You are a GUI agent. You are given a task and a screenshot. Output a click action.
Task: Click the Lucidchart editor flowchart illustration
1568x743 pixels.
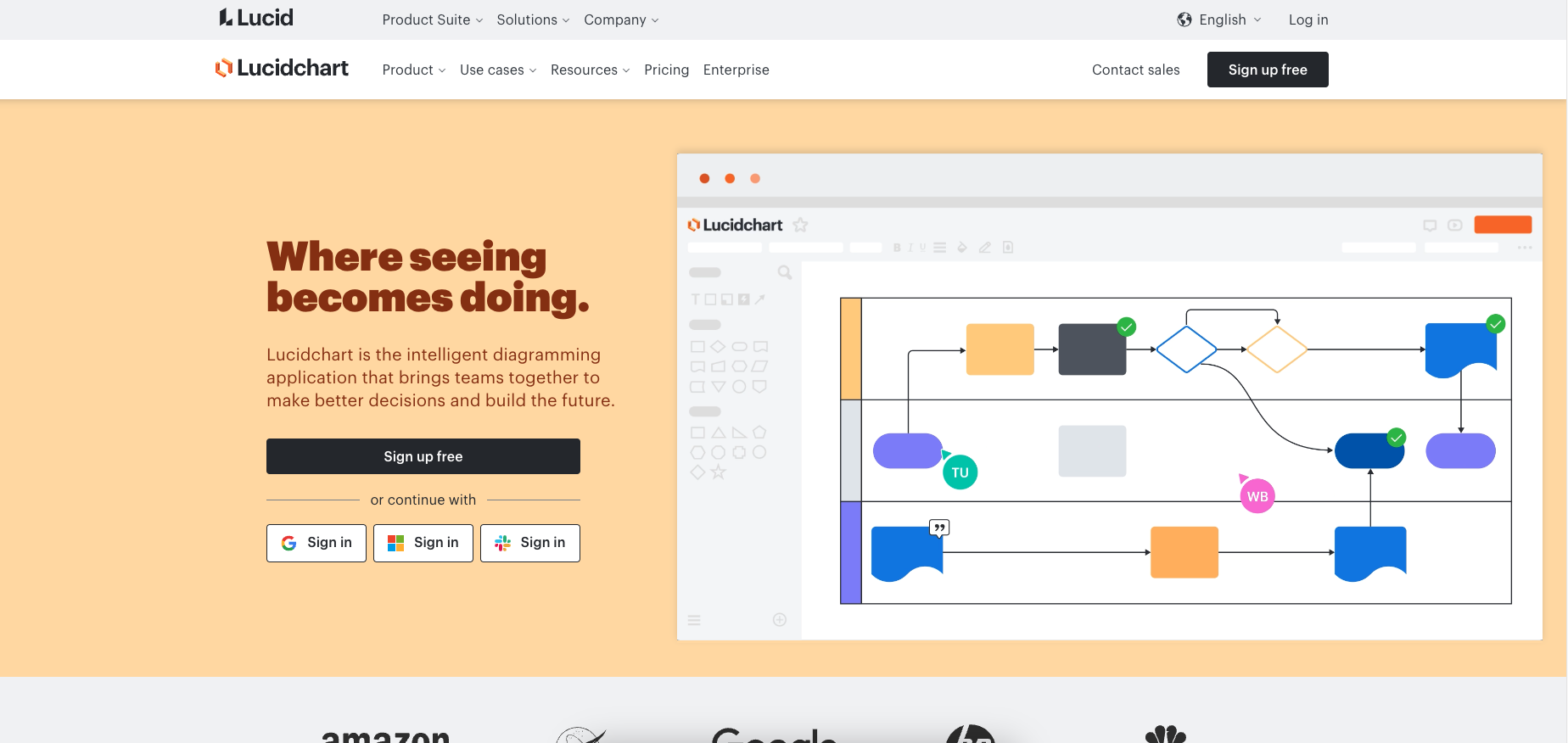click(1110, 397)
